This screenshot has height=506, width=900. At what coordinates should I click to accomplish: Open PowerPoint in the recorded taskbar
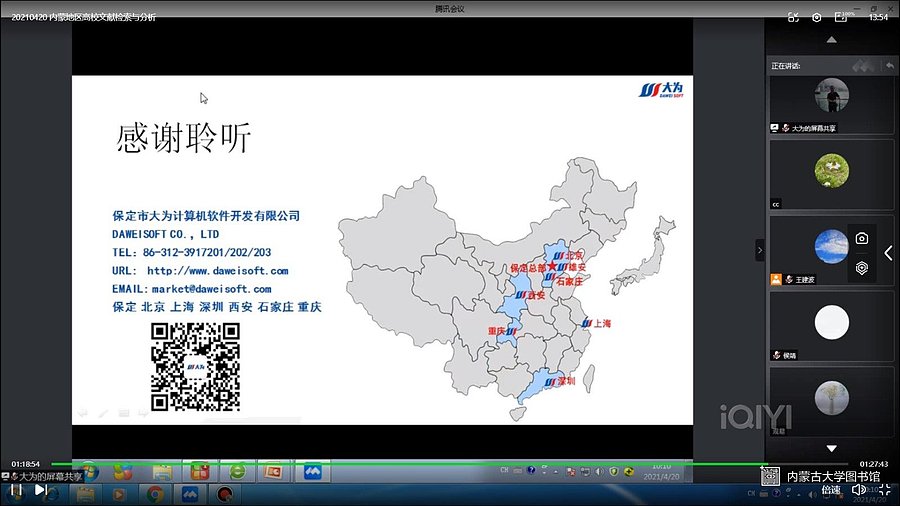[x=274, y=472]
